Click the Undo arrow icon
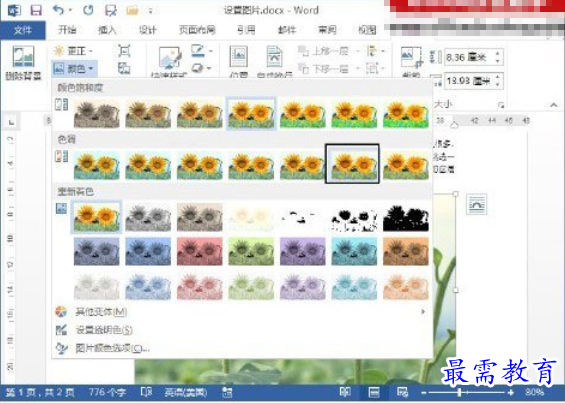This screenshot has width=565, height=403. [x=58, y=10]
